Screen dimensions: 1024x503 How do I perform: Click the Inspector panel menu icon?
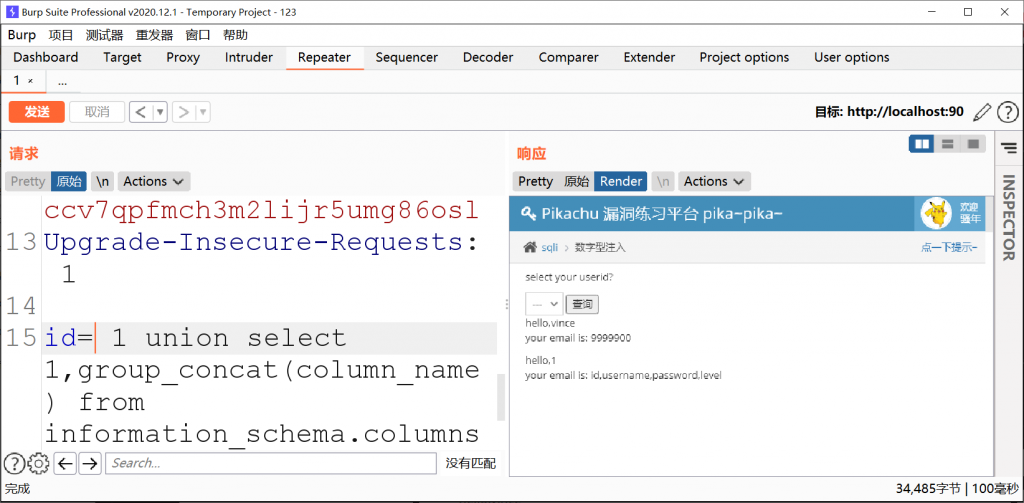click(1008, 148)
